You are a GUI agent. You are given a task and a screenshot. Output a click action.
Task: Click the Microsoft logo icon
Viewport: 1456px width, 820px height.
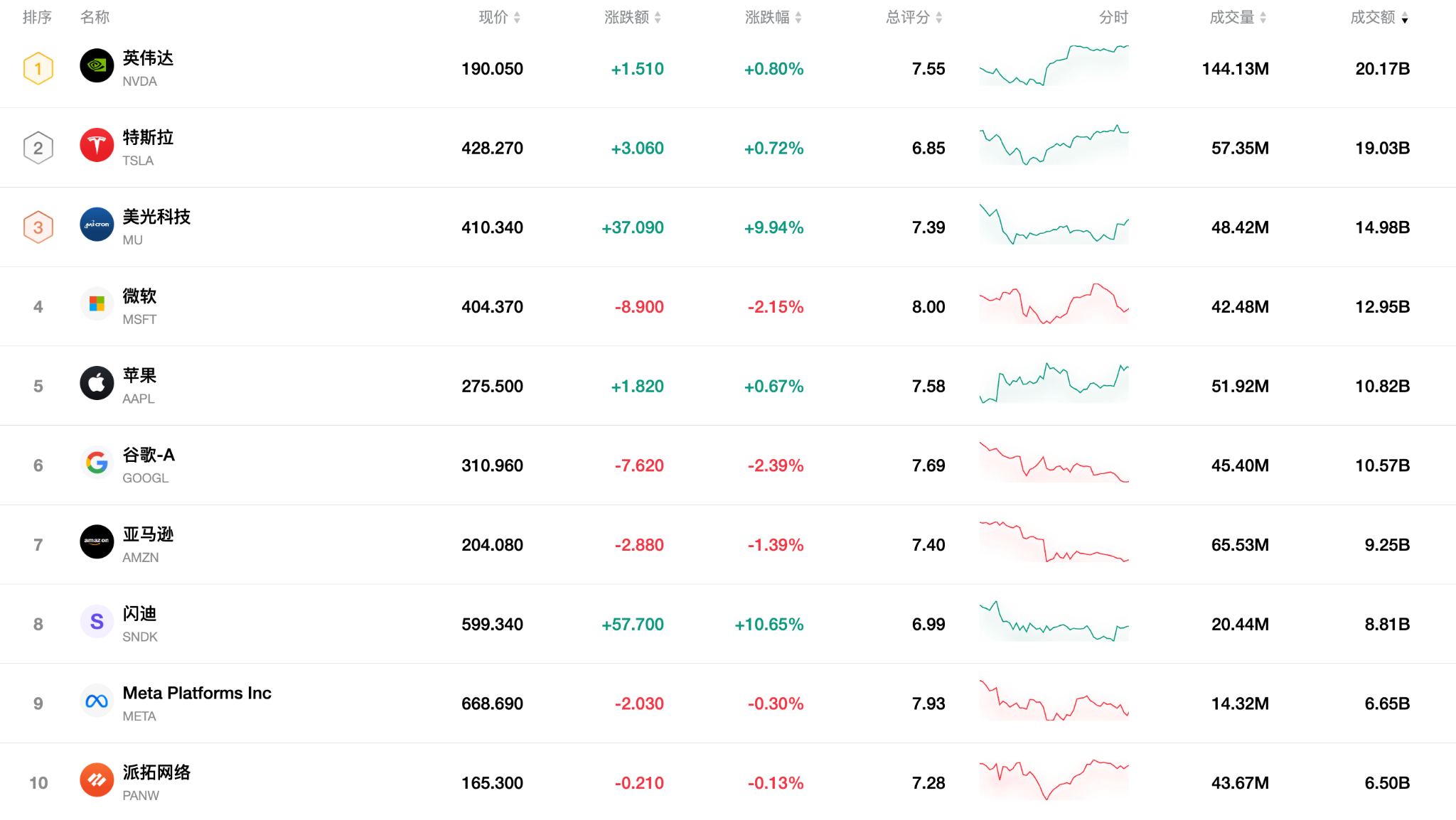[x=97, y=304]
